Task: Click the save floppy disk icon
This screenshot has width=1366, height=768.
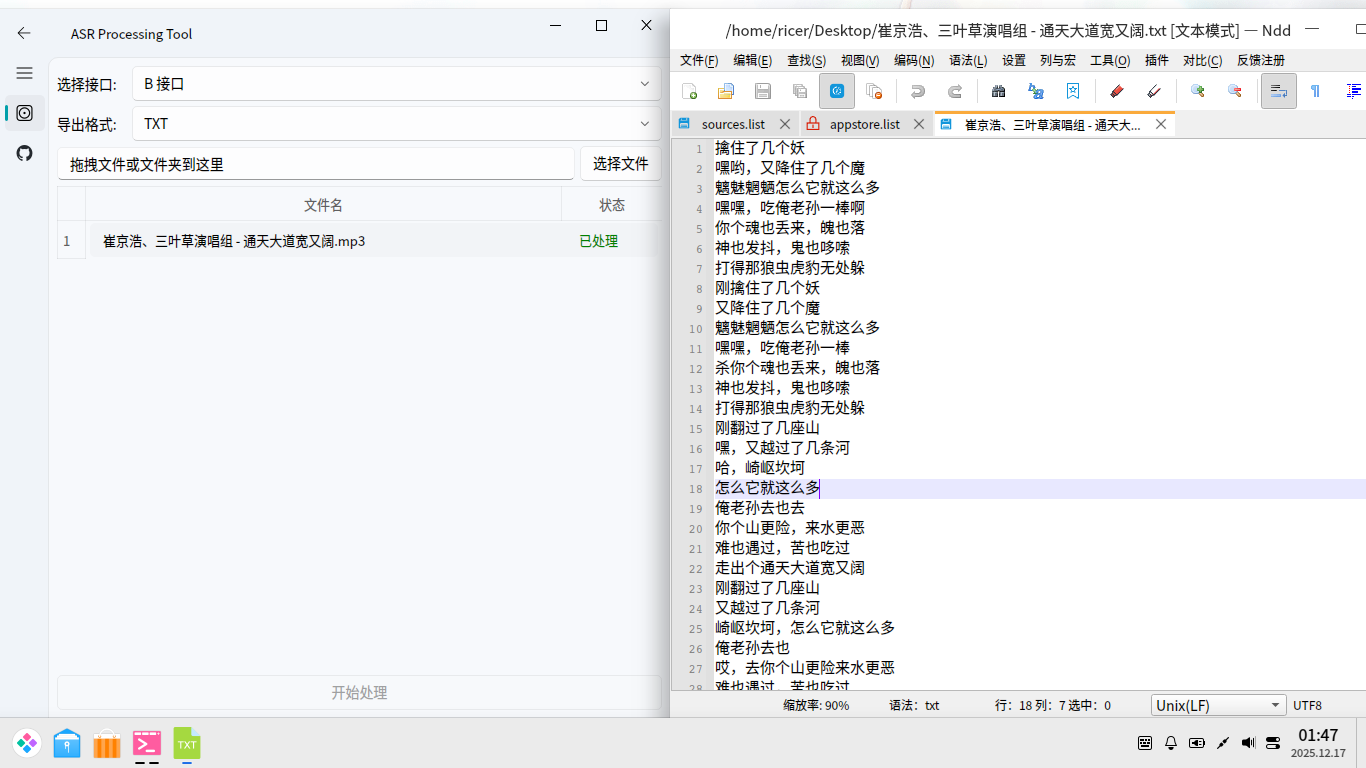Action: (763, 91)
